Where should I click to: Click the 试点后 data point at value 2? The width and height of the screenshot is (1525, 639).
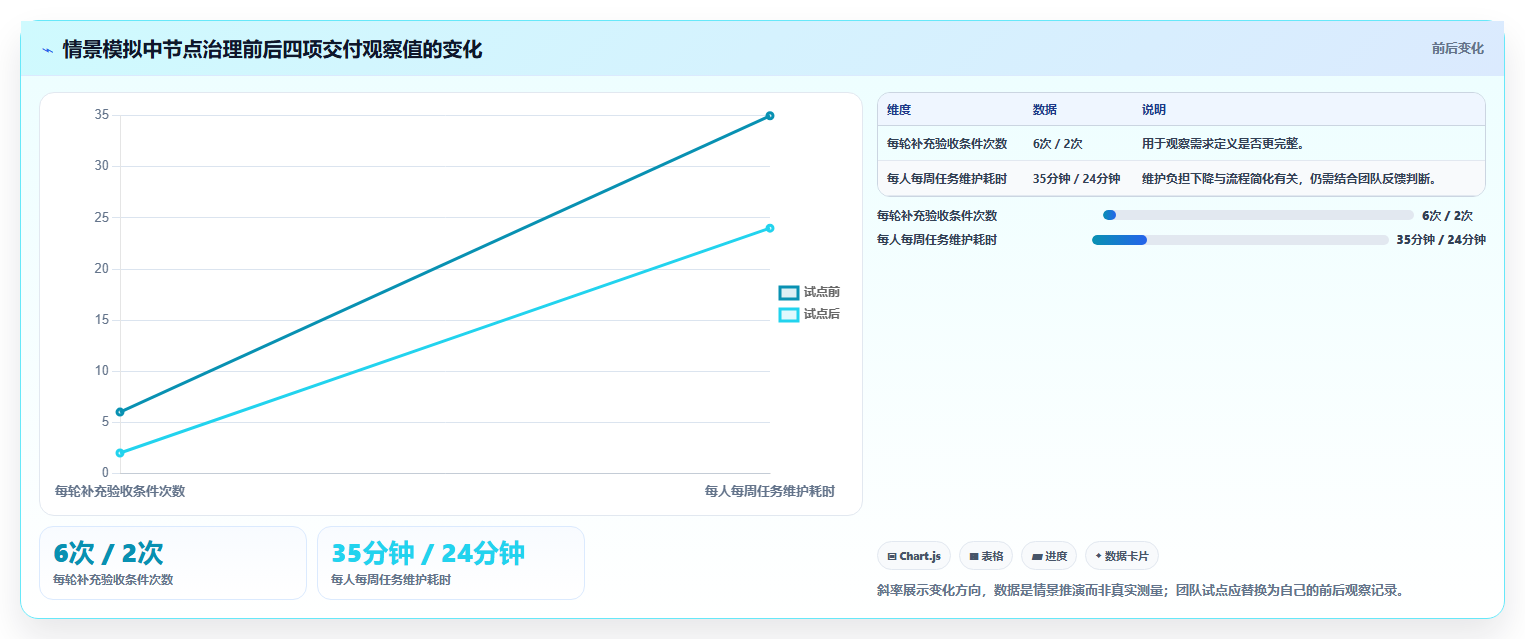pyautogui.click(x=120, y=453)
